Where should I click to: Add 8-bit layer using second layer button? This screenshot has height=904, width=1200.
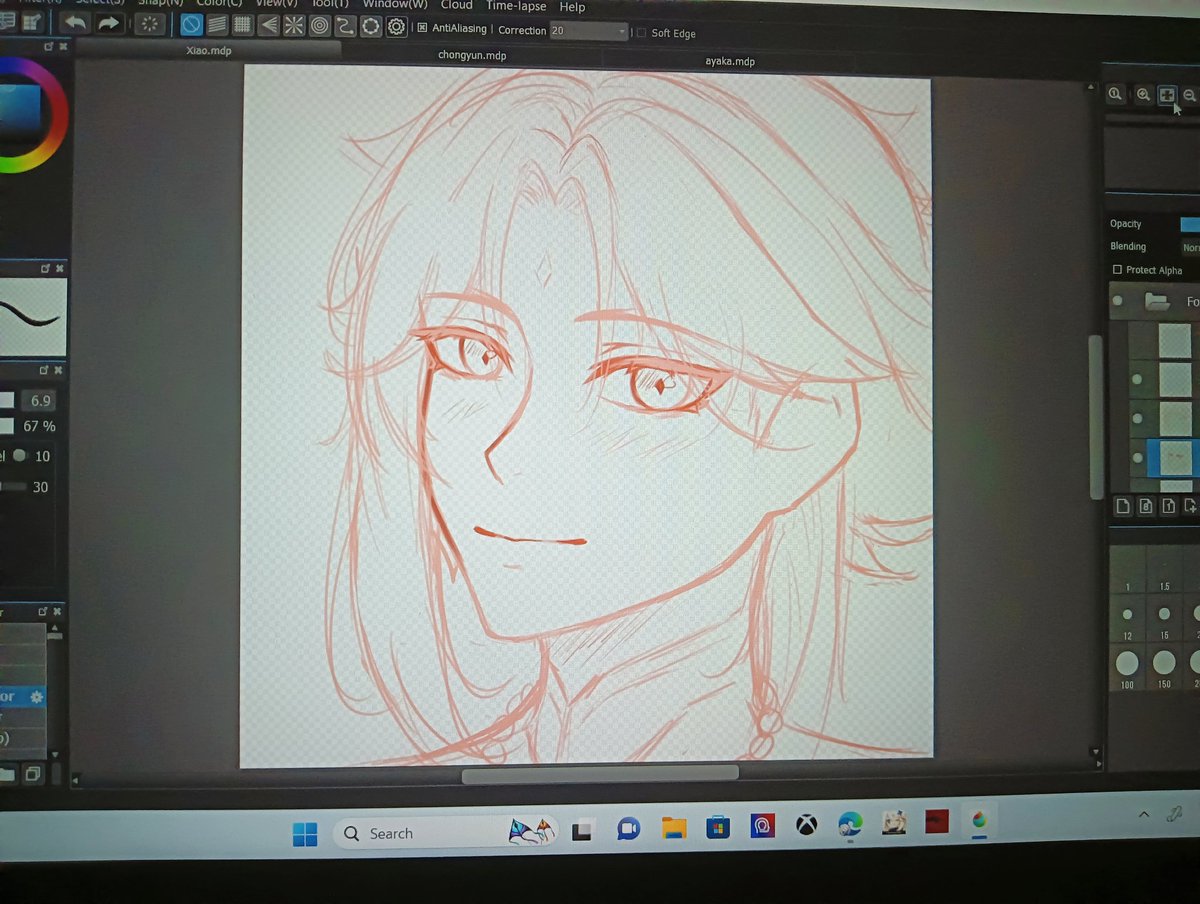click(1145, 507)
